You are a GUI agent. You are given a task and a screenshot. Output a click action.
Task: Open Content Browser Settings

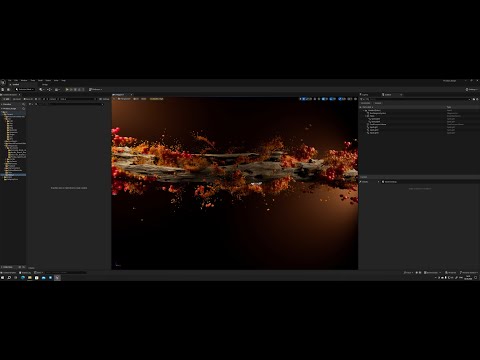tap(104, 99)
